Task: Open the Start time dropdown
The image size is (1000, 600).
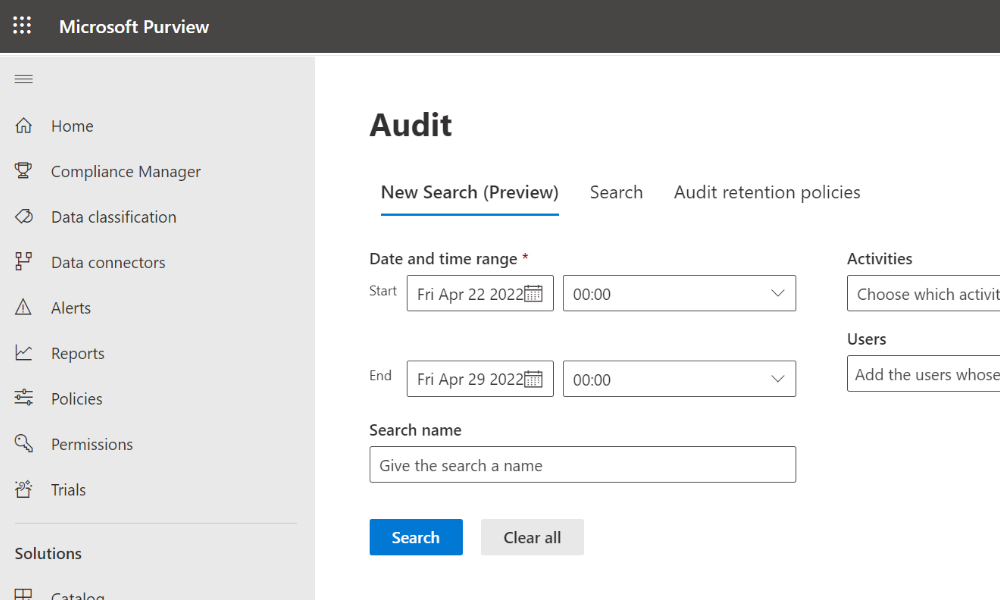Action: click(x=778, y=293)
